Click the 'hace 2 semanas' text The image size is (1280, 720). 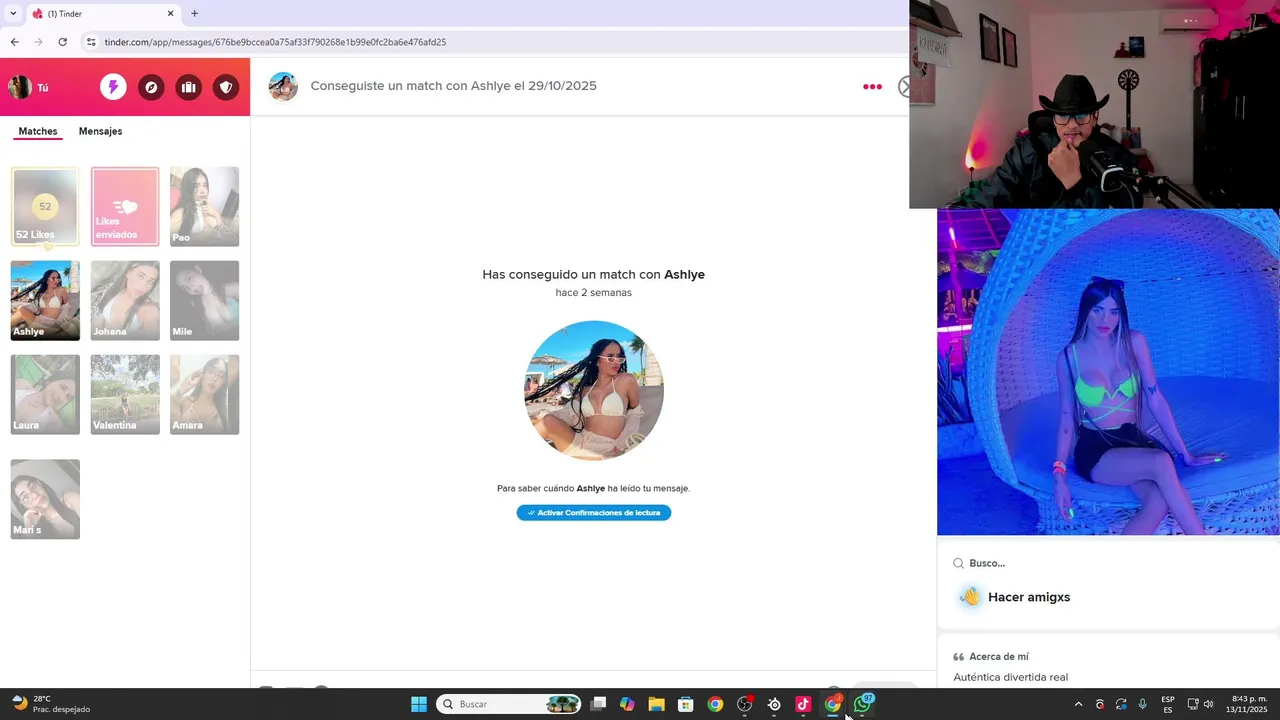tap(594, 293)
